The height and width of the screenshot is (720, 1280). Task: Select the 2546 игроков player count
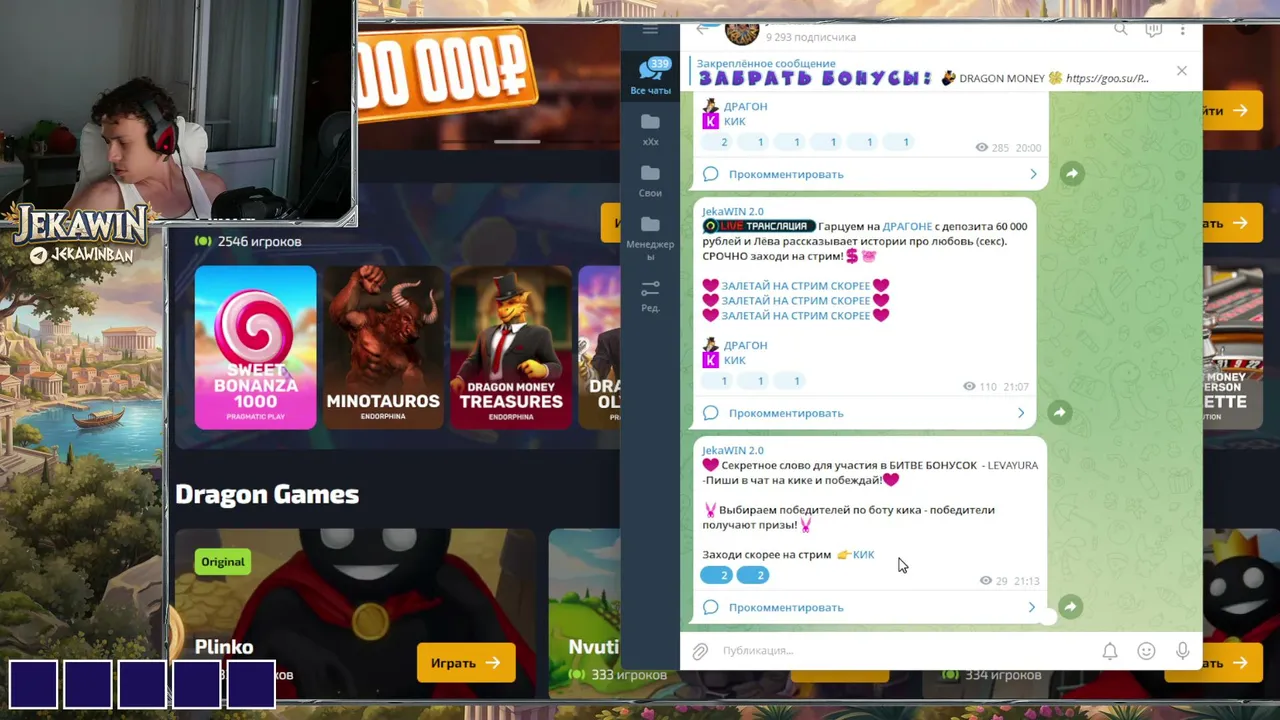(x=248, y=241)
